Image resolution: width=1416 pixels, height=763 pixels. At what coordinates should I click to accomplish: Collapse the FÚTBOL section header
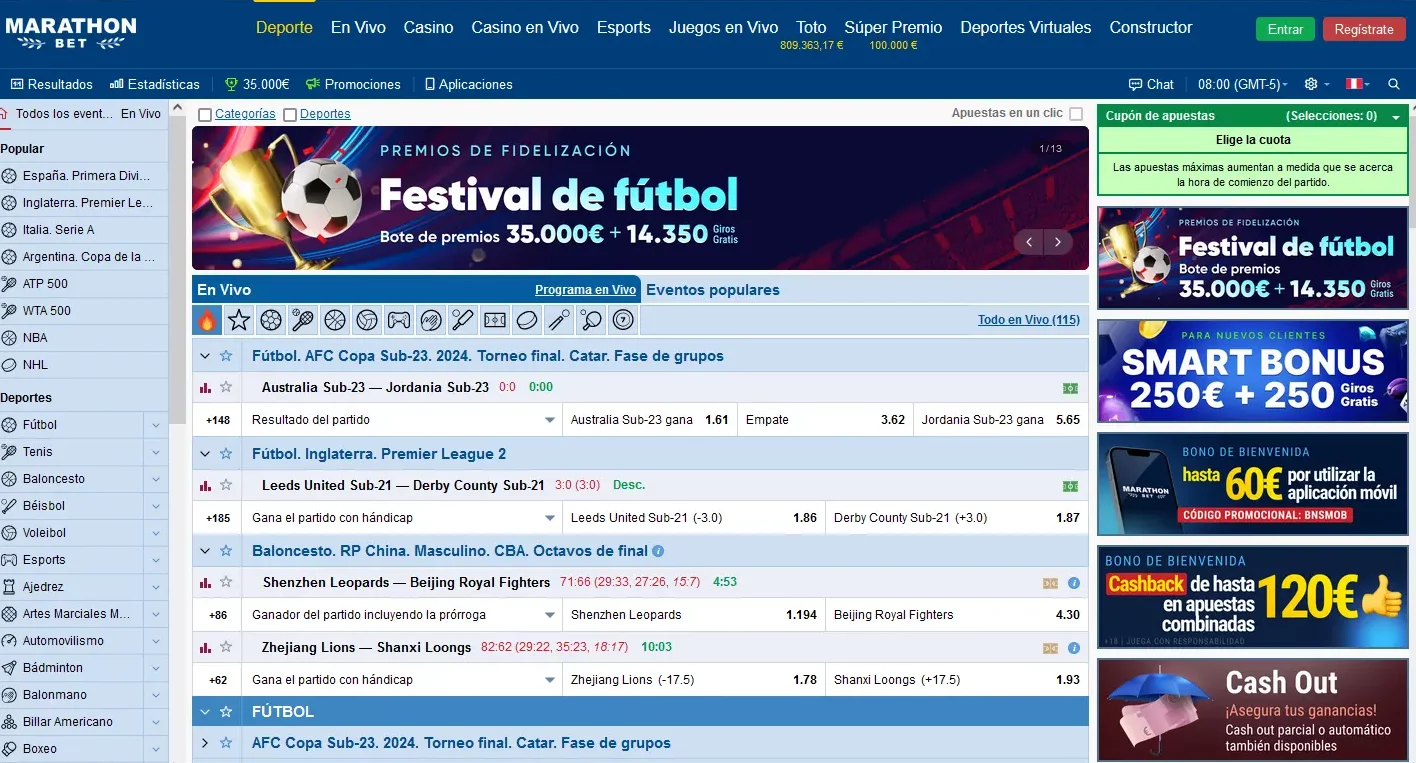pyautogui.click(x=205, y=712)
